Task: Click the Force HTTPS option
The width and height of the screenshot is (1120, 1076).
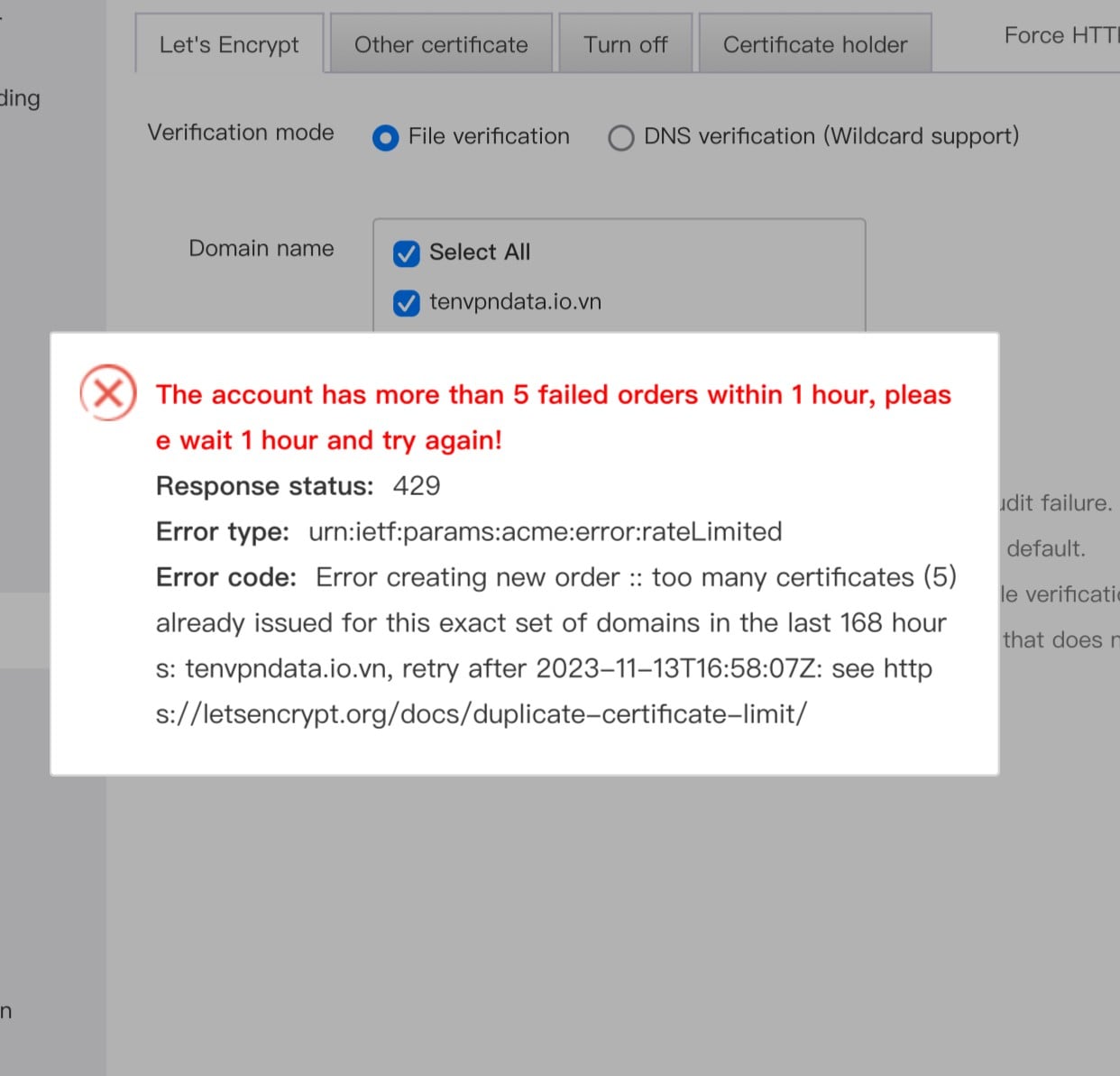Action: pos(1060,35)
